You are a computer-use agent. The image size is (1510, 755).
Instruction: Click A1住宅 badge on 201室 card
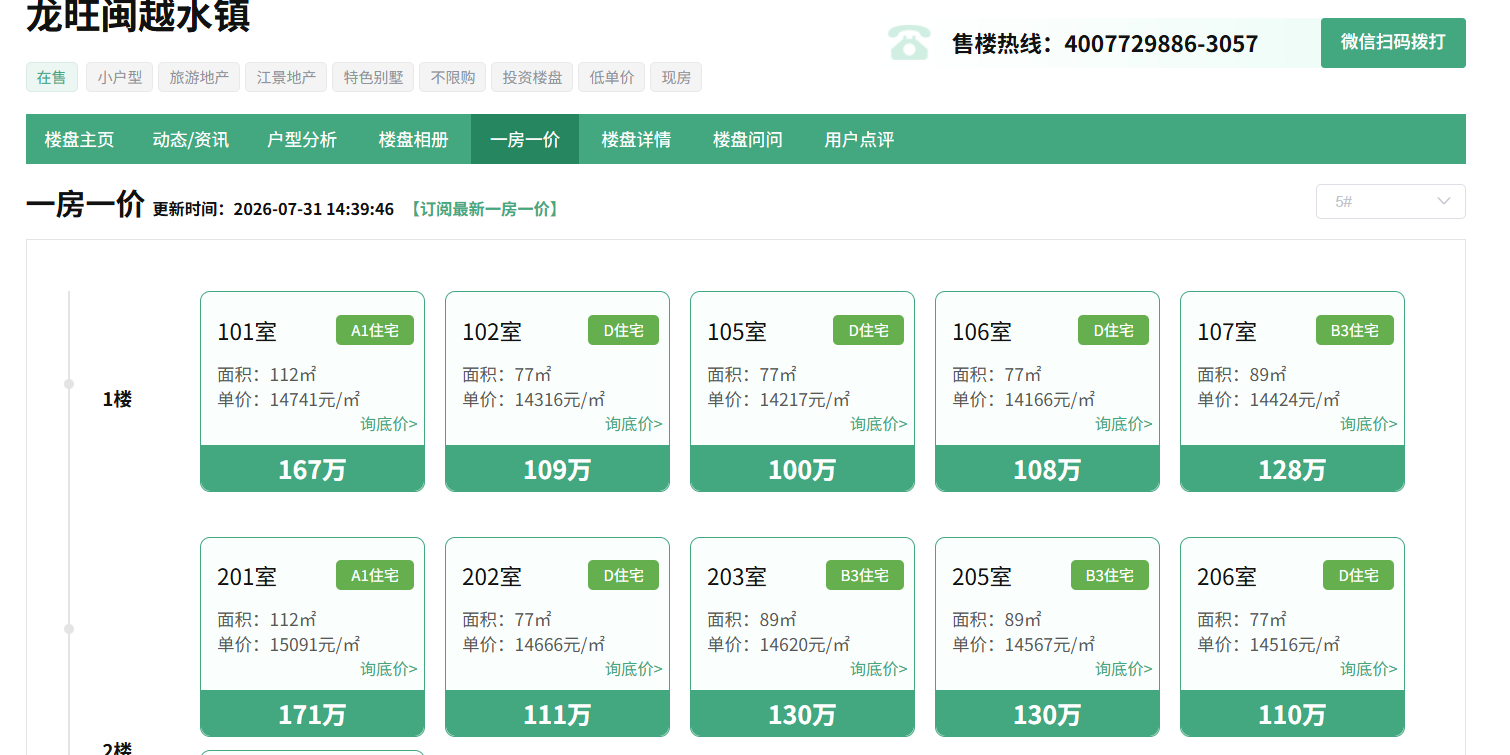point(375,575)
